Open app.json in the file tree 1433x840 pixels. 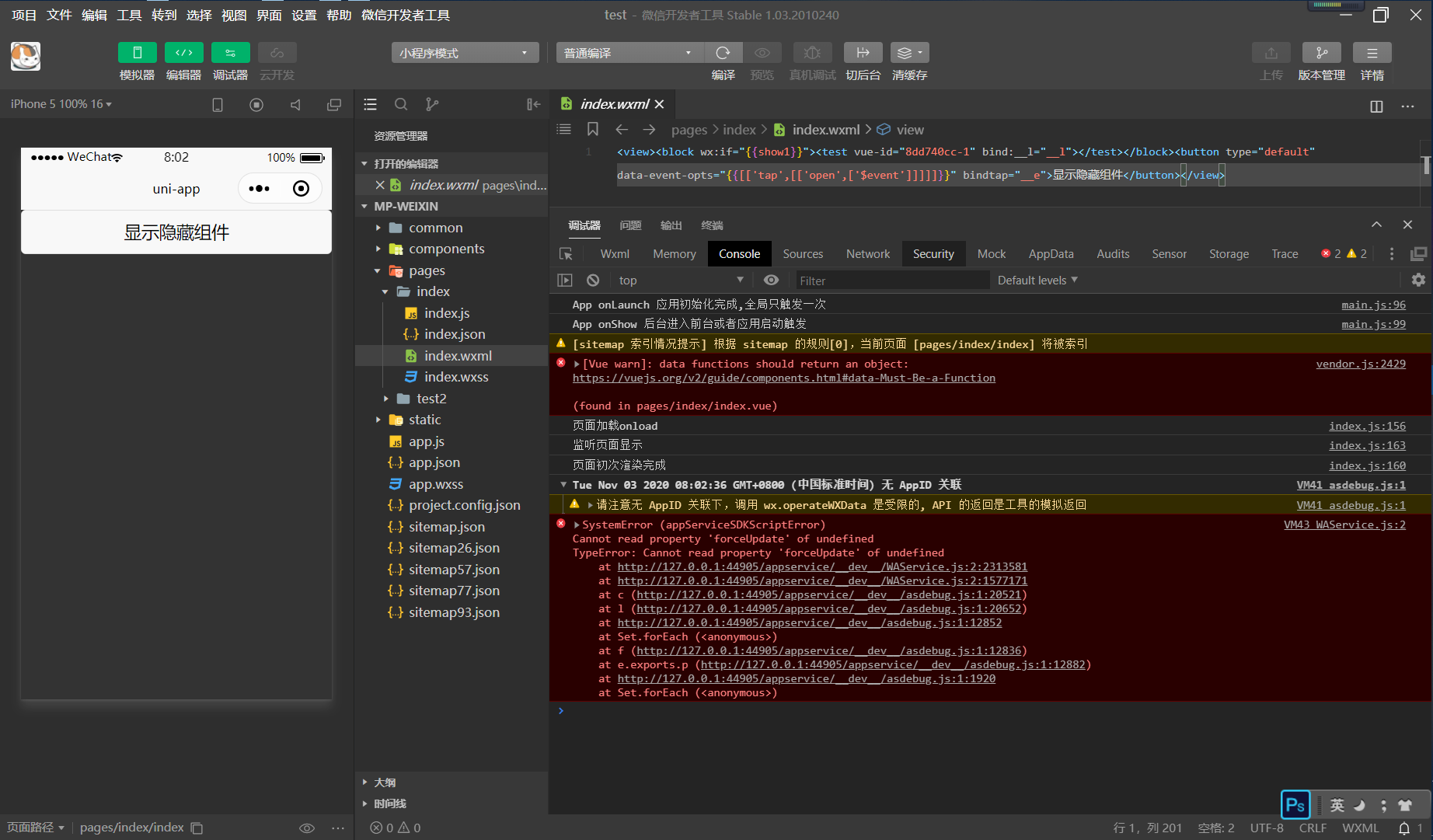point(434,462)
